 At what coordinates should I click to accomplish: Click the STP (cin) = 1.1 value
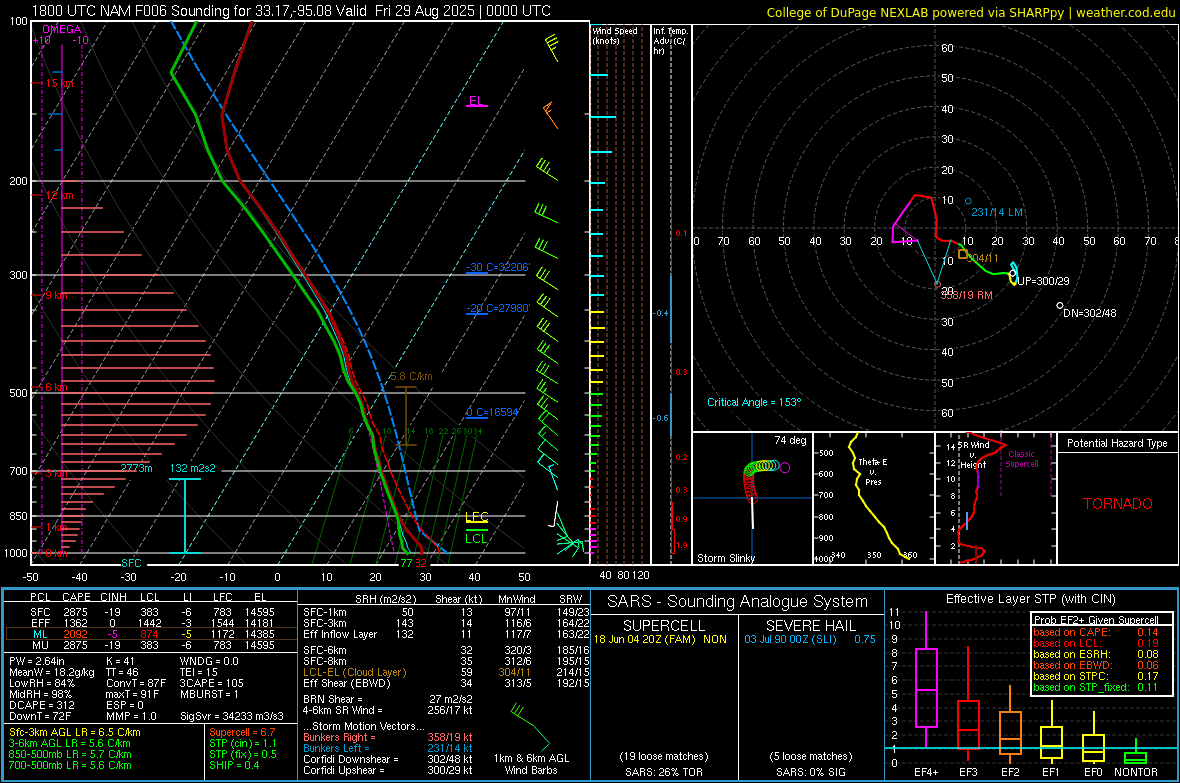click(x=243, y=743)
